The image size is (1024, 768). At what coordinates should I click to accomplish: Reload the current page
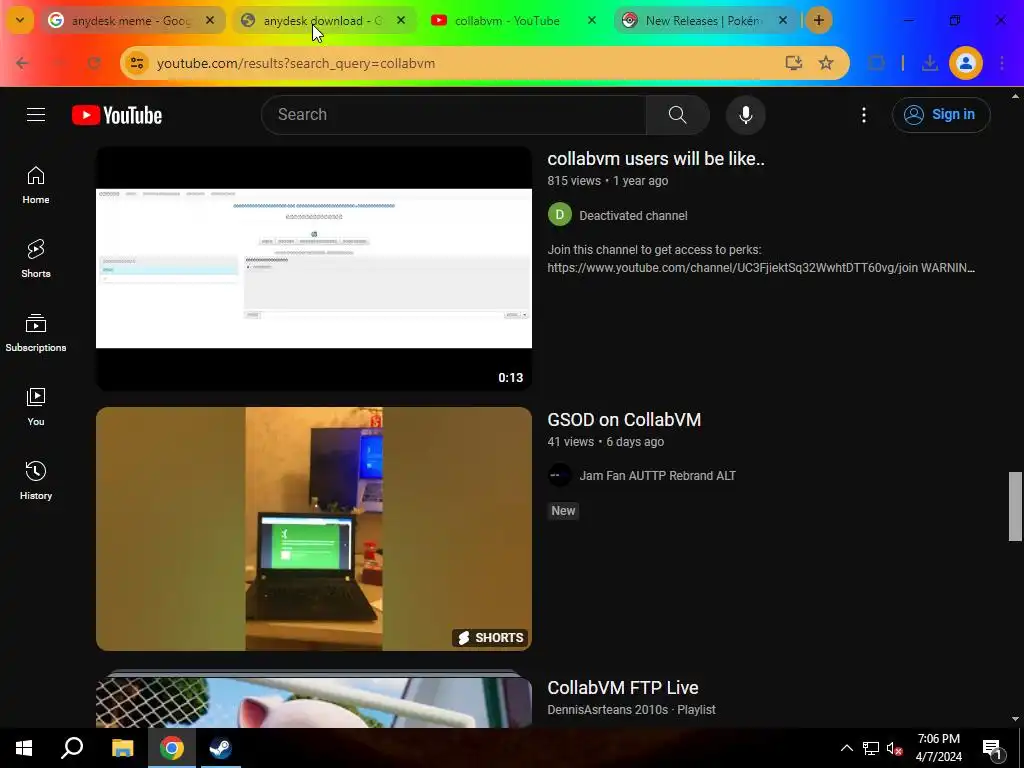(x=94, y=63)
